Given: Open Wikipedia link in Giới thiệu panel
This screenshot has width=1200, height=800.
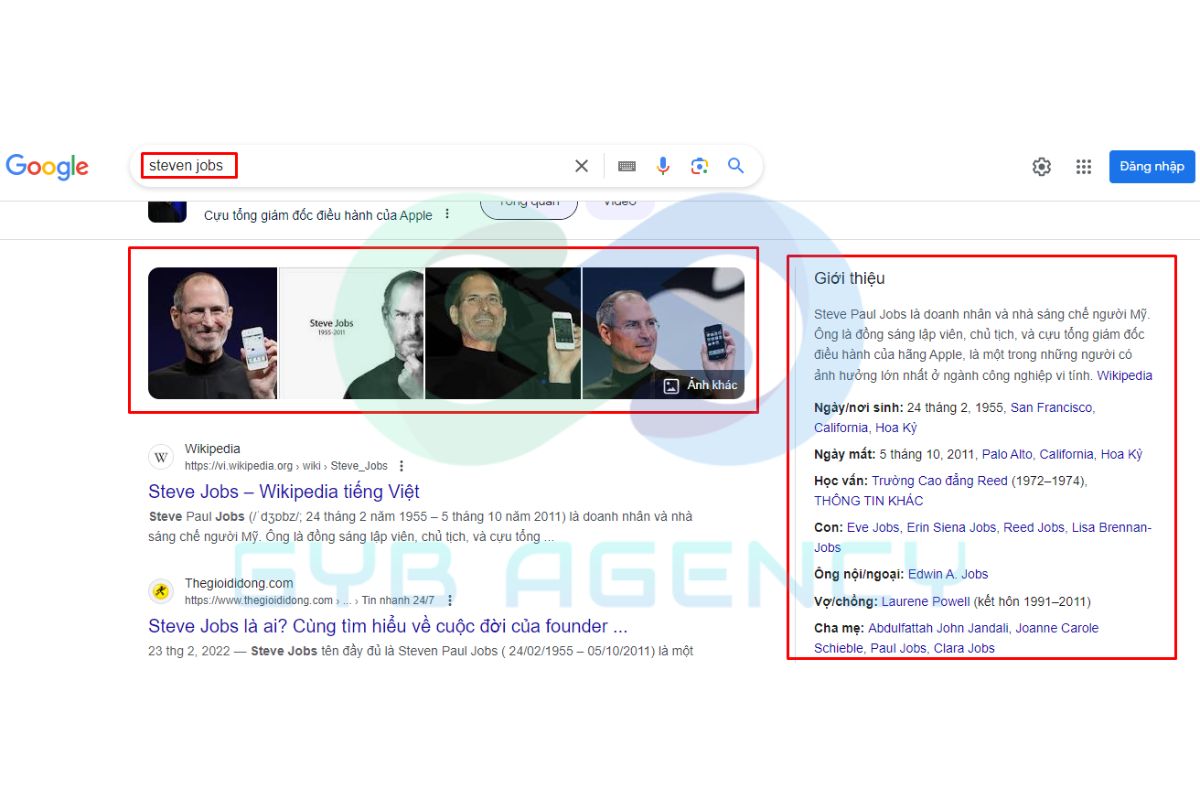Looking at the screenshot, I should tap(1124, 376).
